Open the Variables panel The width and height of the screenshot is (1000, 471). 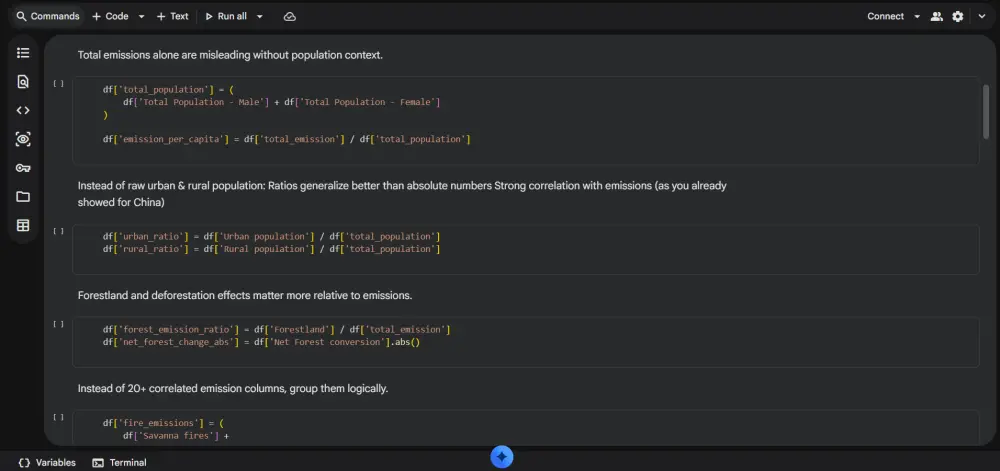click(x=47, y=463)
